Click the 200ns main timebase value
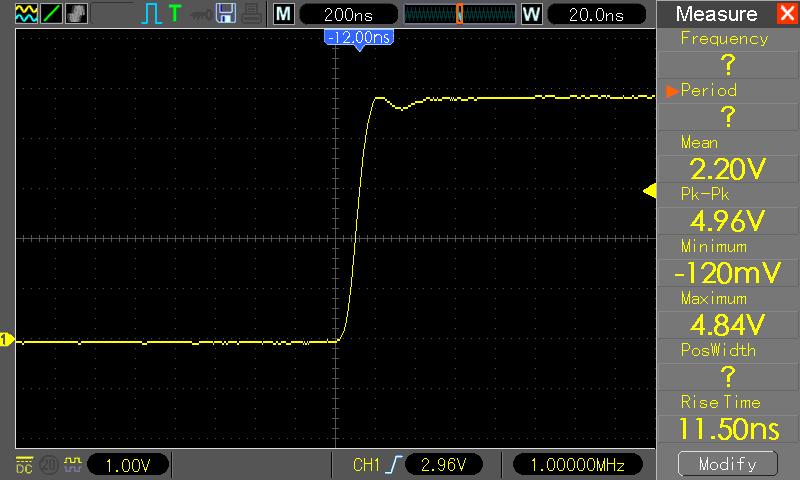Image resolution: width=800 pixels, height=480 pixels. (x=348, y=14)
